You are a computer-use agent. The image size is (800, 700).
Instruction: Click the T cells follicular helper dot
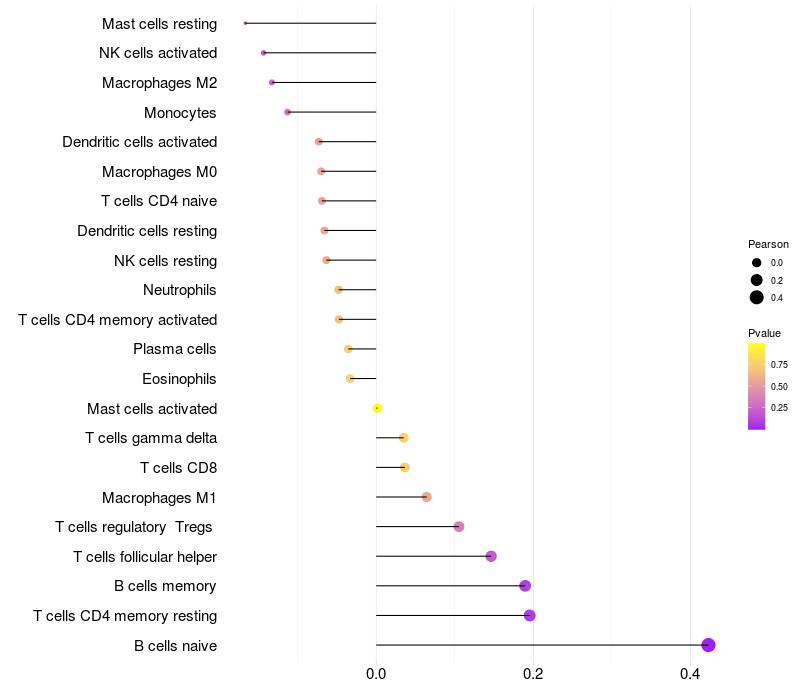coord(491,556)
